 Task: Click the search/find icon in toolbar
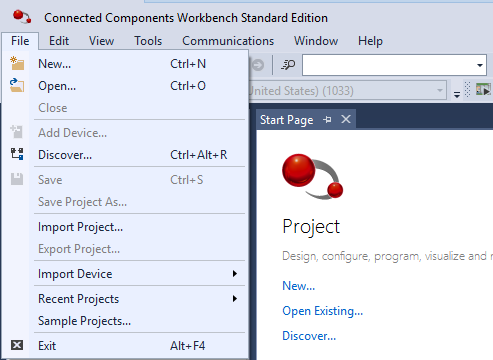pyautogui.click(x=288, y=65)
